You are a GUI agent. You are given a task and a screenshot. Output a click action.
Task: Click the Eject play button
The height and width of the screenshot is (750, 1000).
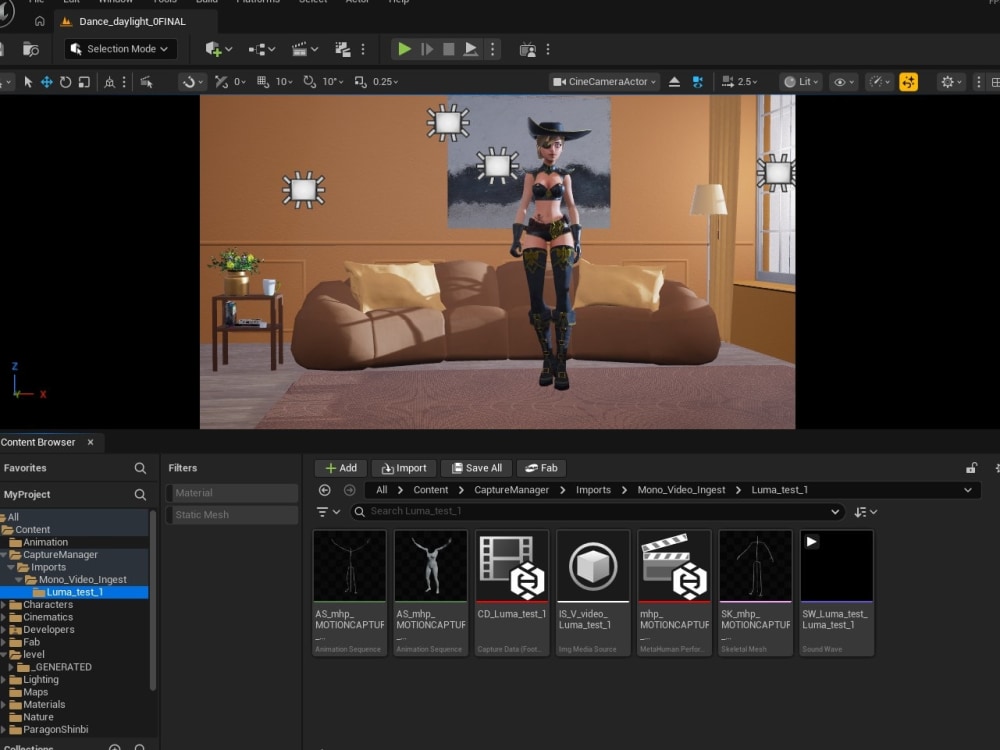pos(471,49)
